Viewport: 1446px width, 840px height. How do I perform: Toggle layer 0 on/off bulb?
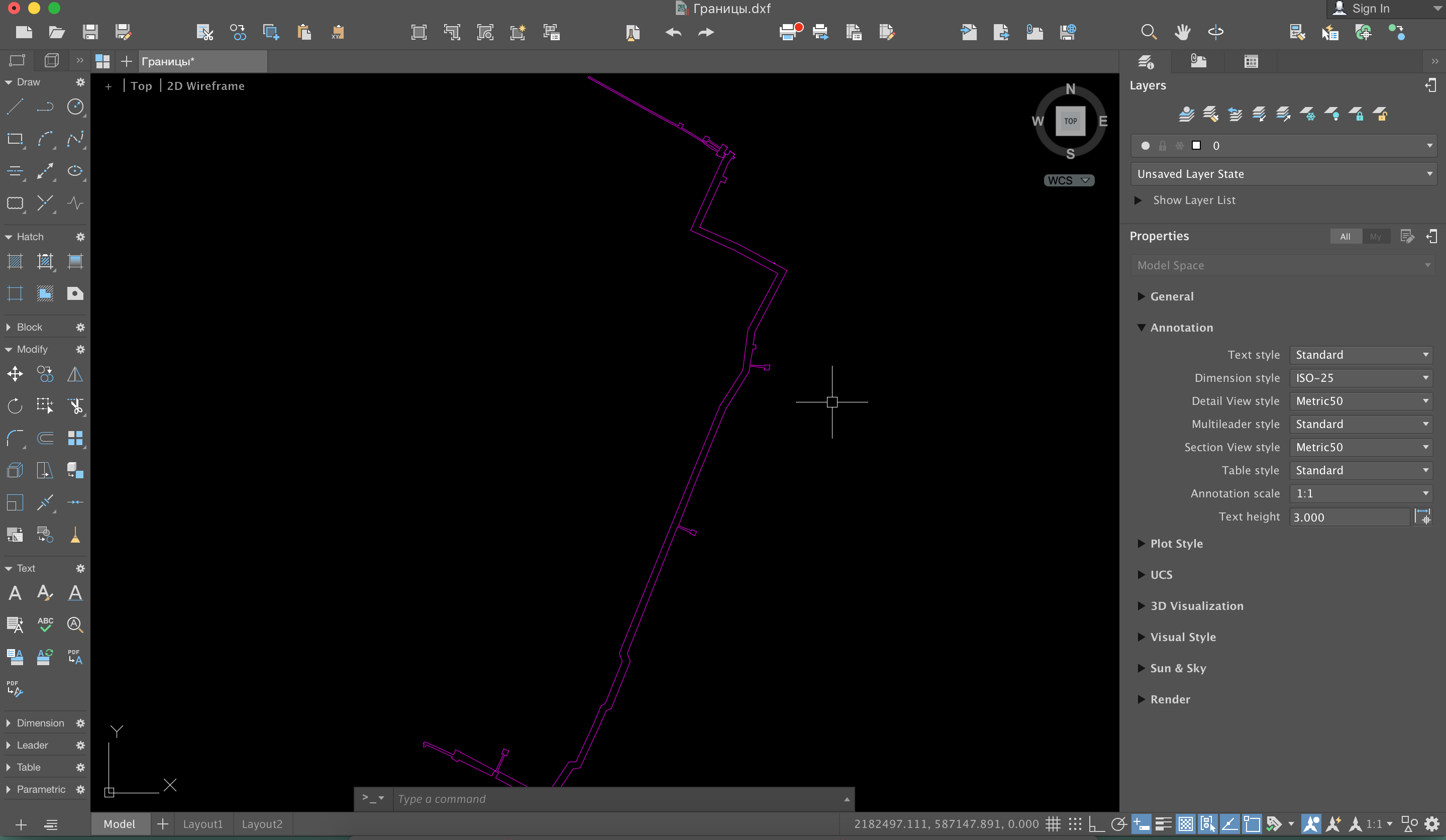click(1146, 146)
